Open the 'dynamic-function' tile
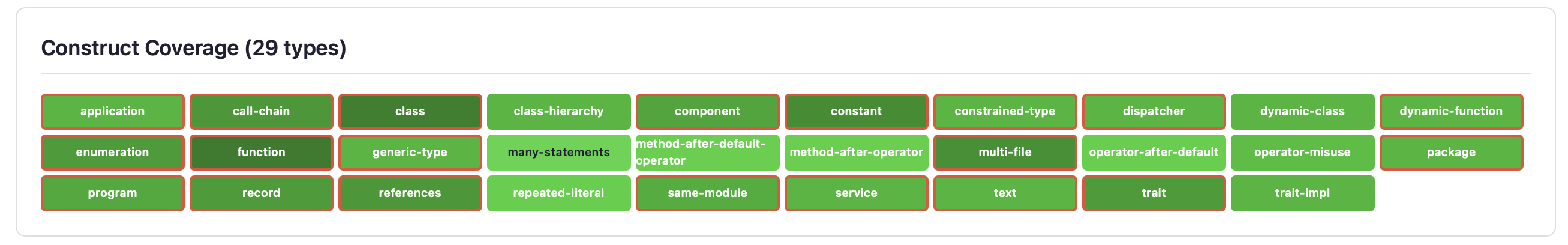The height and width of the screenshot is (245, 1568). [1450, 112]
